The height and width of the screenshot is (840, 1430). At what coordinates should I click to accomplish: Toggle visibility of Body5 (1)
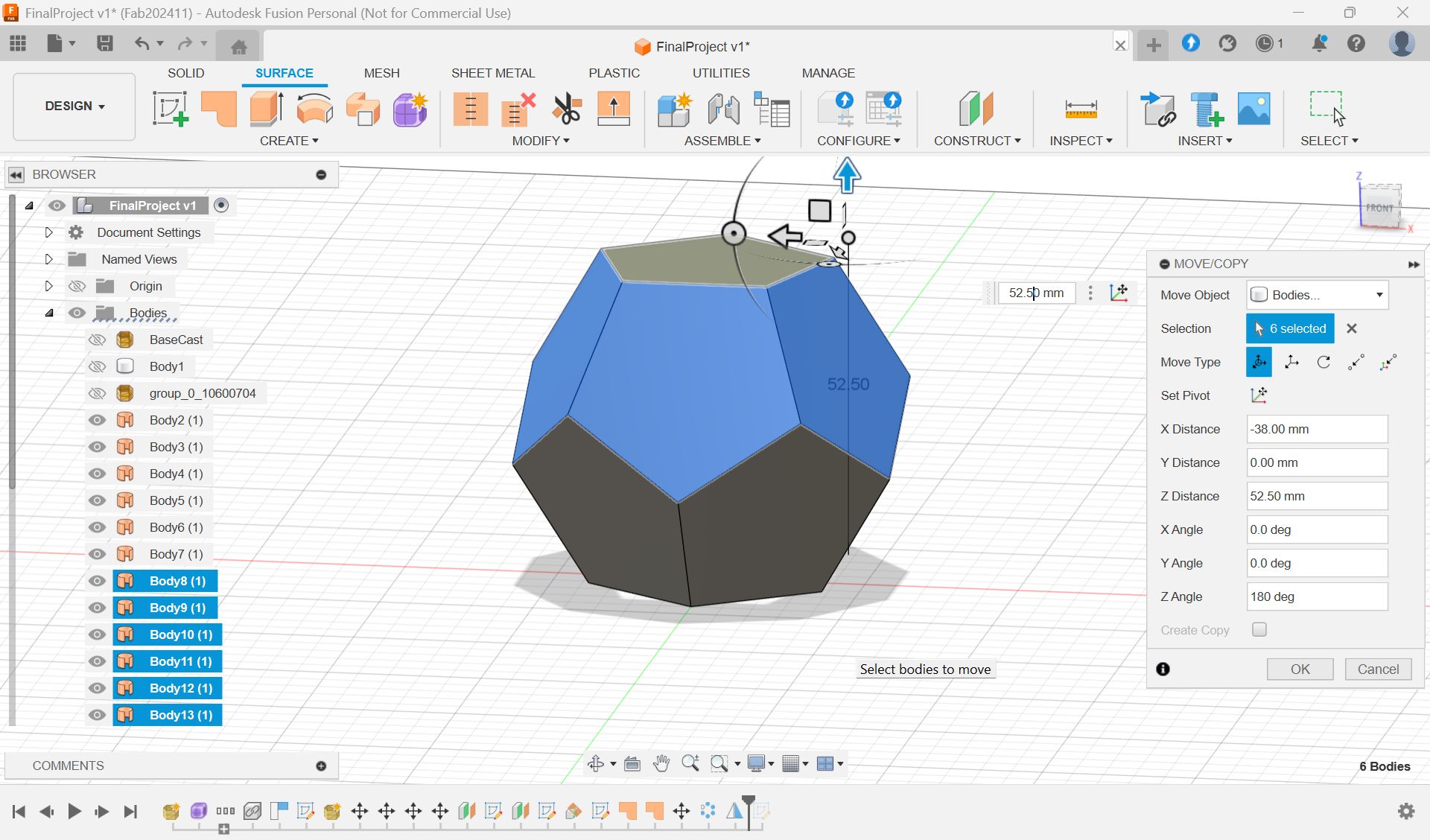click(x=97, y=500)
